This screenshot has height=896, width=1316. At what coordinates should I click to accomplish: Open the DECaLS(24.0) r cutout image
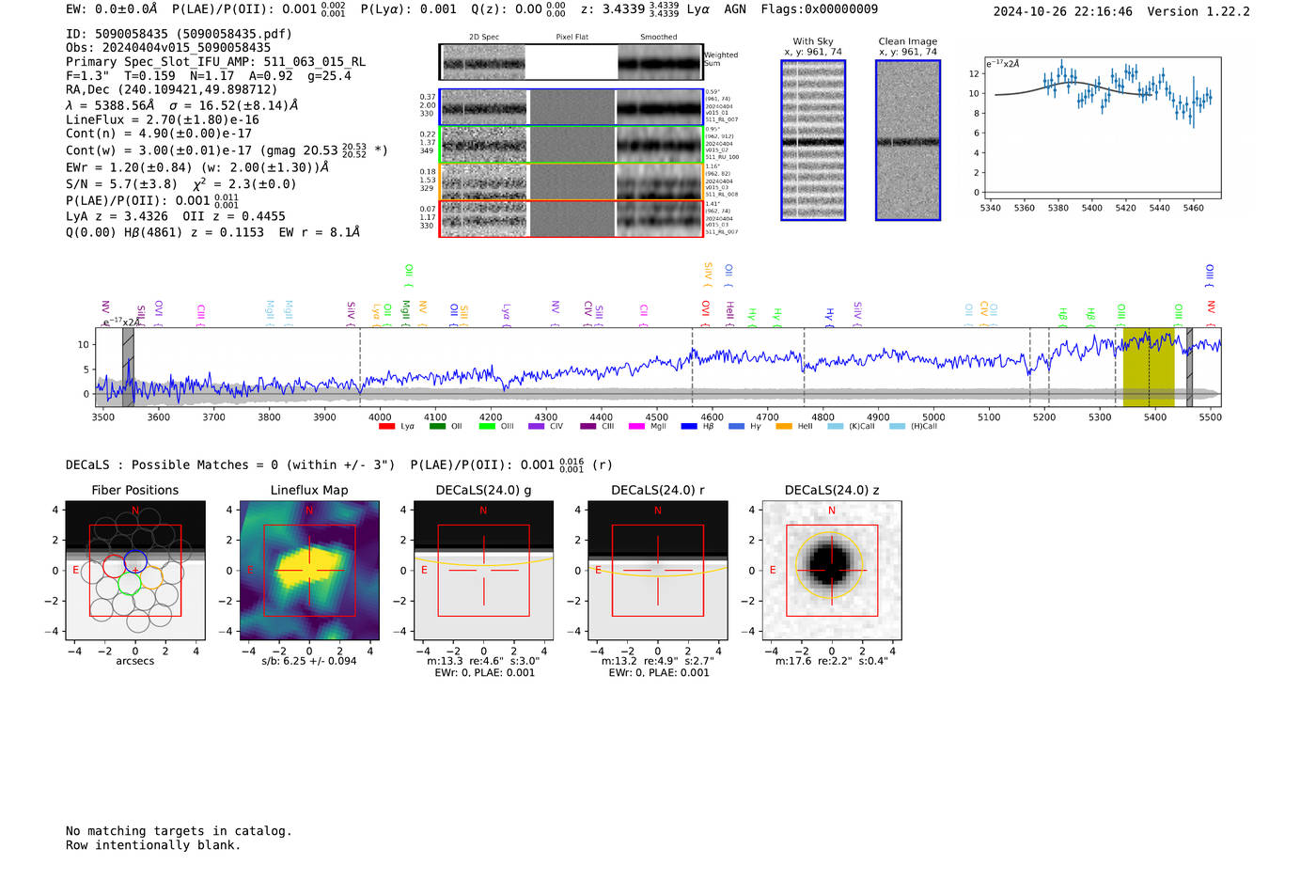pos(657,570)
